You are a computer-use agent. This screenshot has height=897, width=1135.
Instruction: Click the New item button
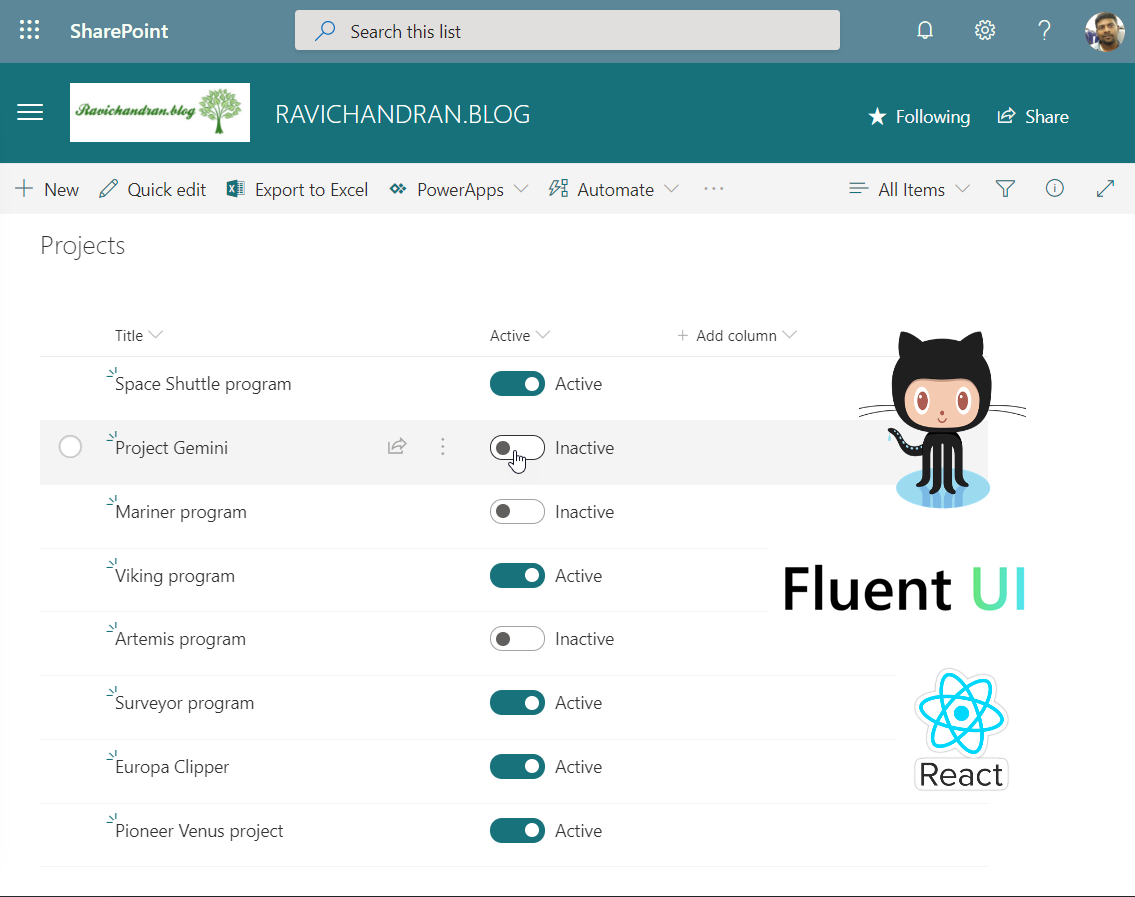point(47,189)
